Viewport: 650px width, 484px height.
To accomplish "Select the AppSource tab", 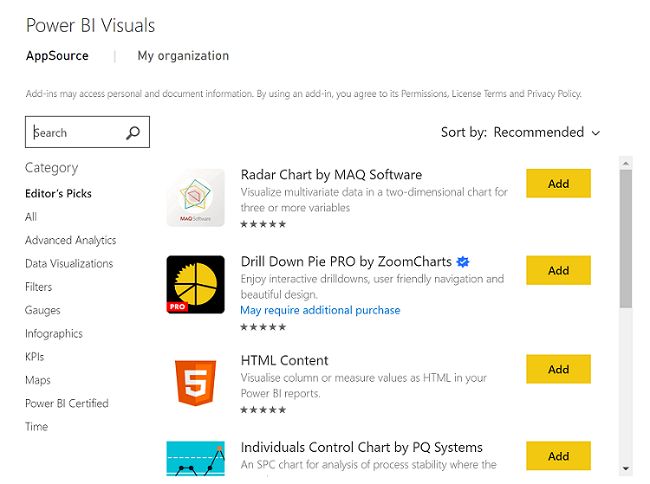I will (x=57, y=56).
